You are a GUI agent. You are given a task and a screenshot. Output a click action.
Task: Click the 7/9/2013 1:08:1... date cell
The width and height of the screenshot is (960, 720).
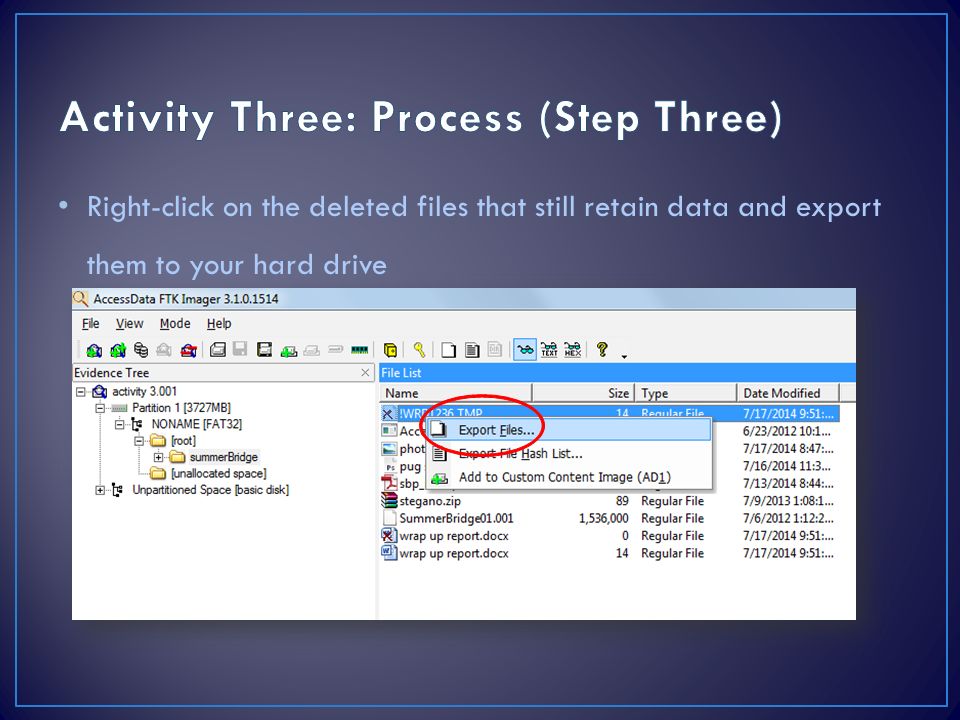(788, 501)
